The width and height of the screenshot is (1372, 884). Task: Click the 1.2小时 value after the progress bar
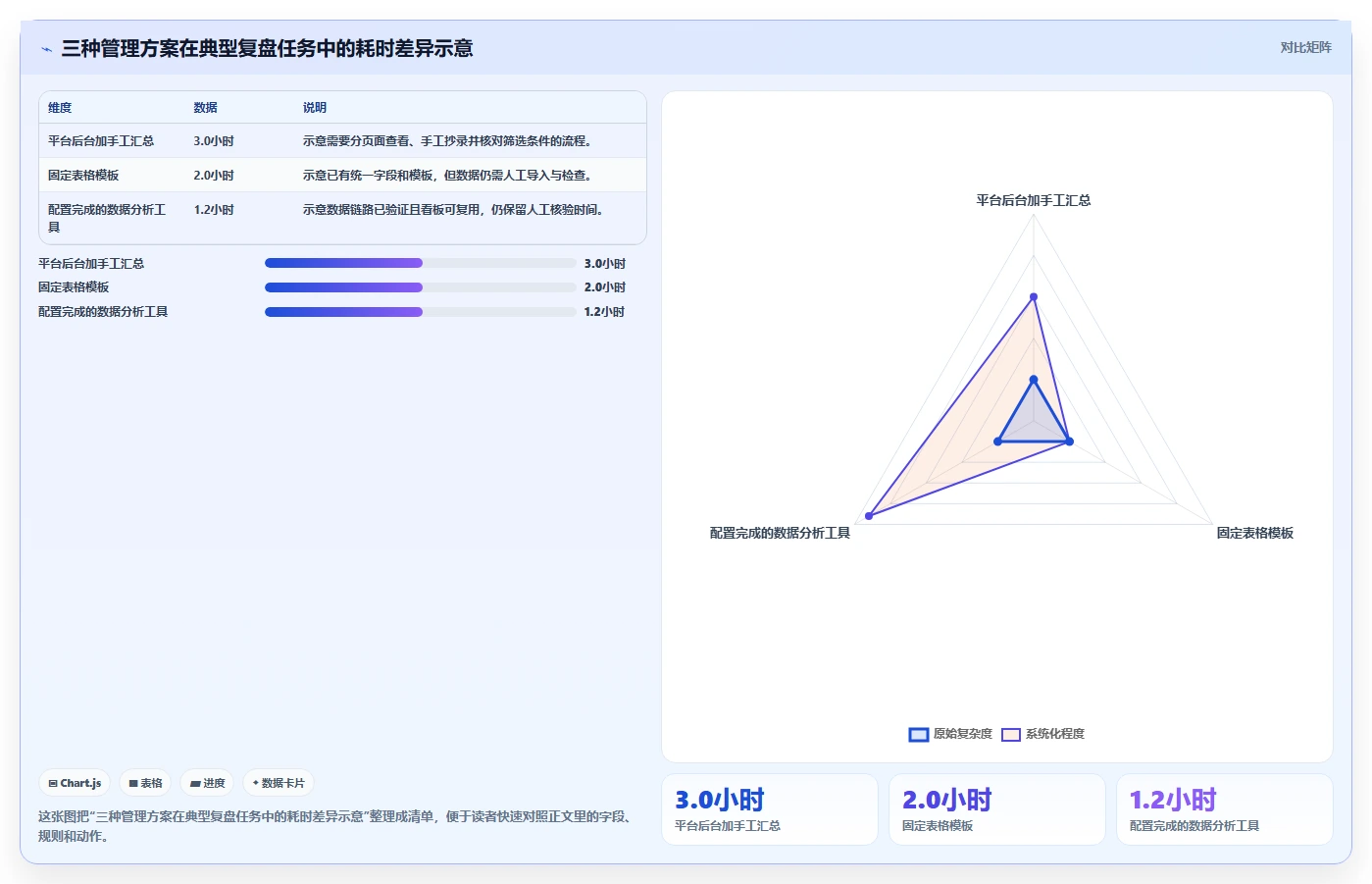point(605,312)
